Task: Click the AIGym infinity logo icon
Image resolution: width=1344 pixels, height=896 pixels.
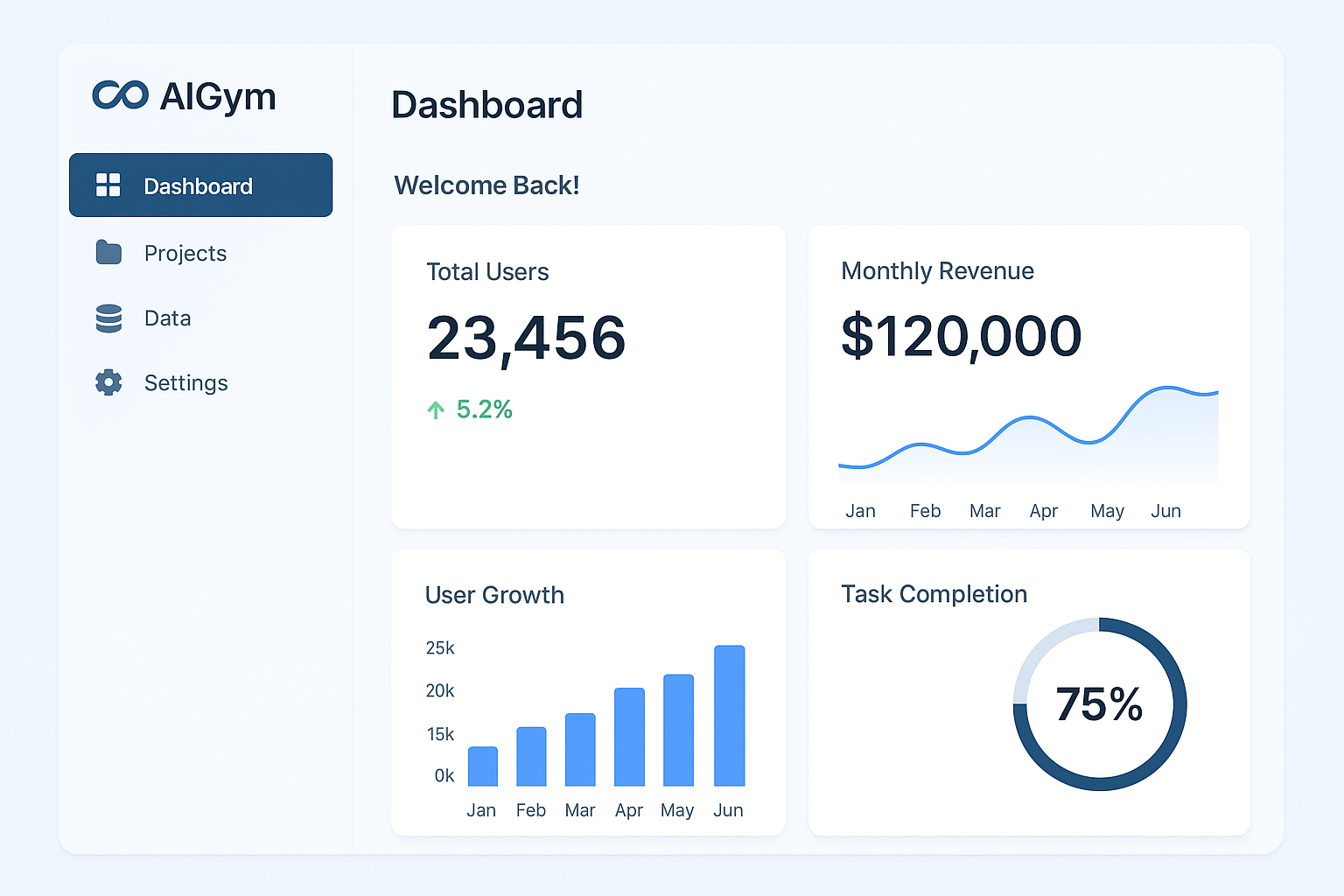Action: 120,95
